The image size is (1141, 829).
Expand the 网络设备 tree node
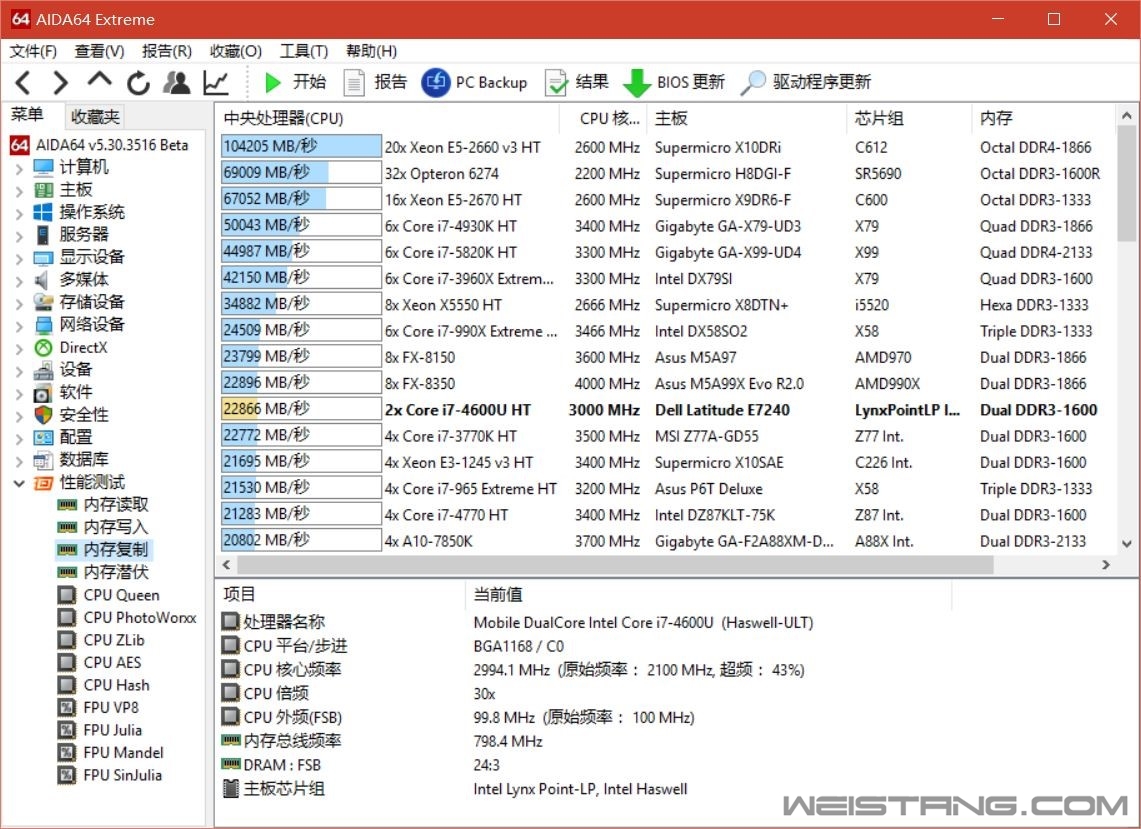coord(19,327)
